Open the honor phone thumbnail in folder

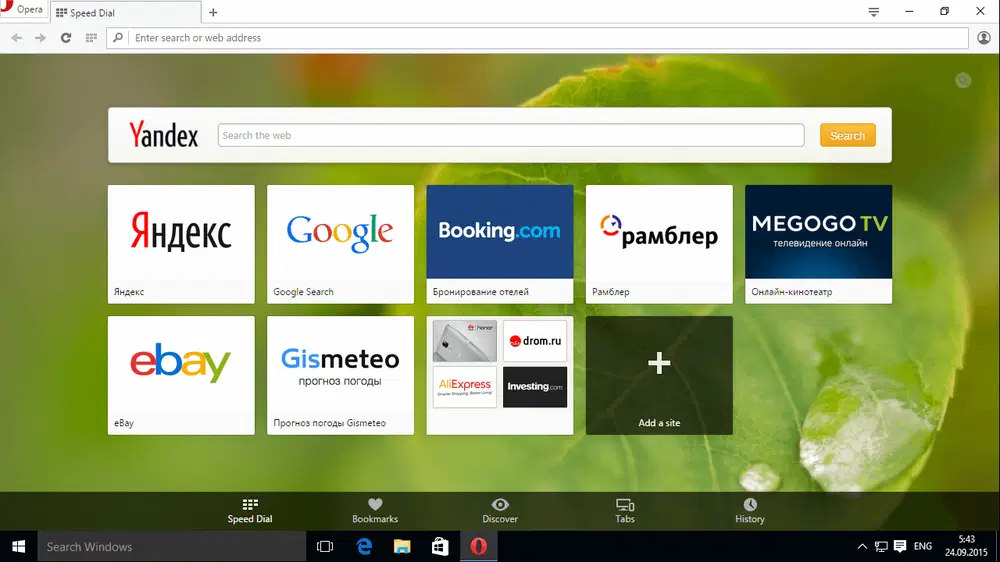click(x=464, y=341)
